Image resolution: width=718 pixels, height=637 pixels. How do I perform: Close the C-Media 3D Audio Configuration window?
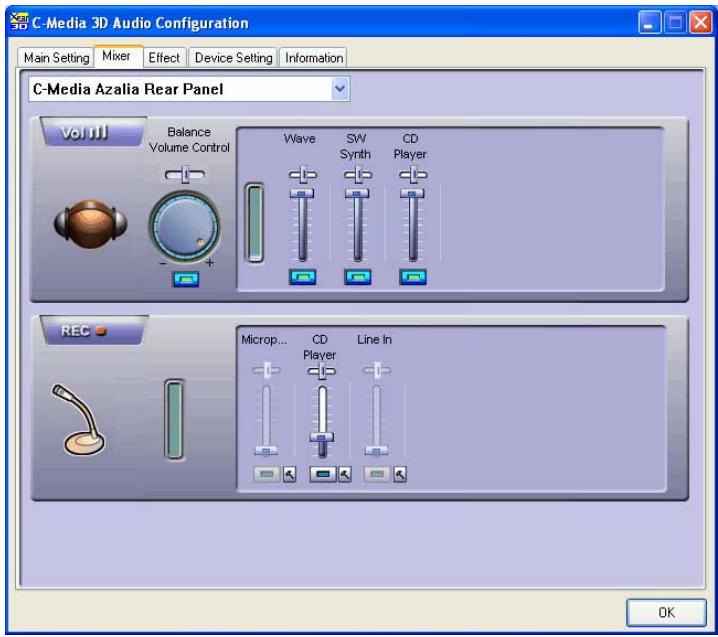point(701,22)
